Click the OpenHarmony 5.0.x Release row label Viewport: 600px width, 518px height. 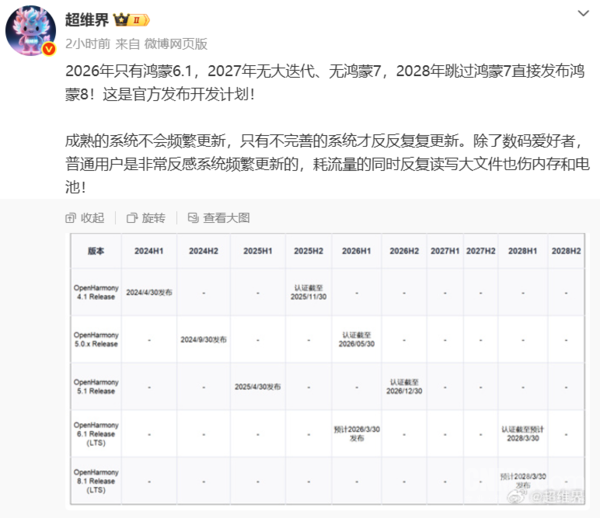pyautogui.click(x=96, y=339)
